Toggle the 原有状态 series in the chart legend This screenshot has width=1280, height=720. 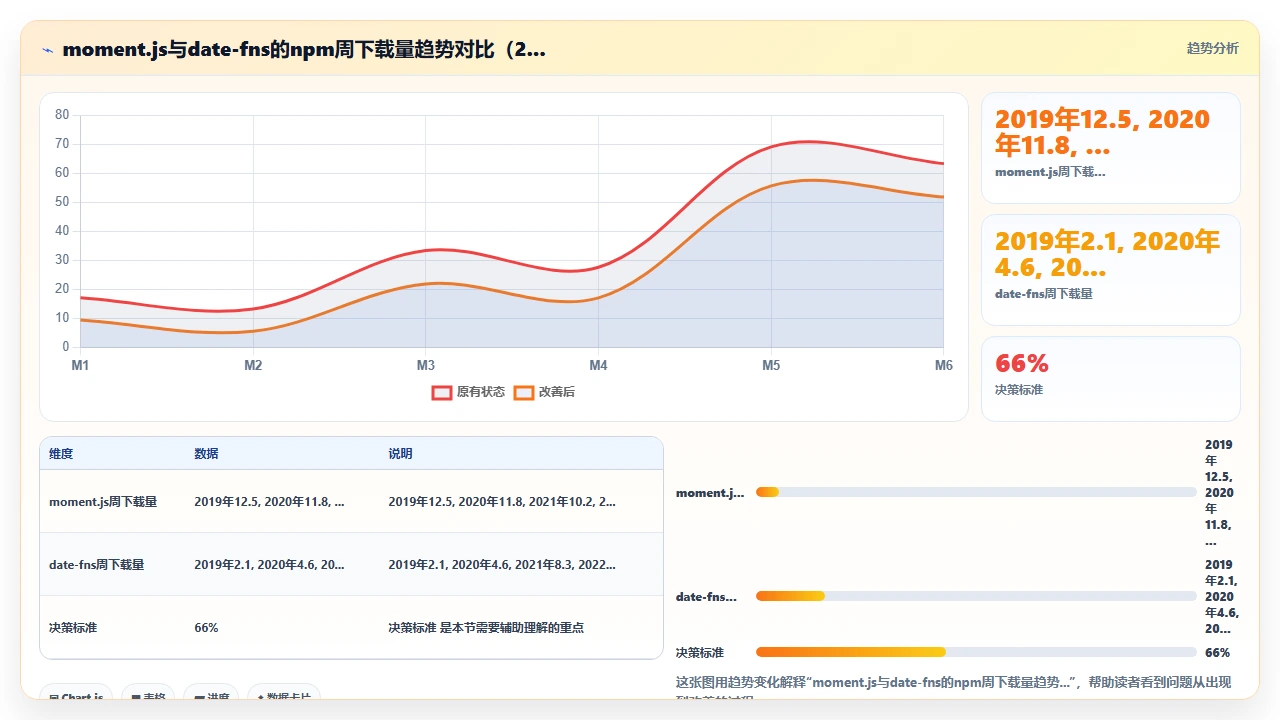[468, 392]
